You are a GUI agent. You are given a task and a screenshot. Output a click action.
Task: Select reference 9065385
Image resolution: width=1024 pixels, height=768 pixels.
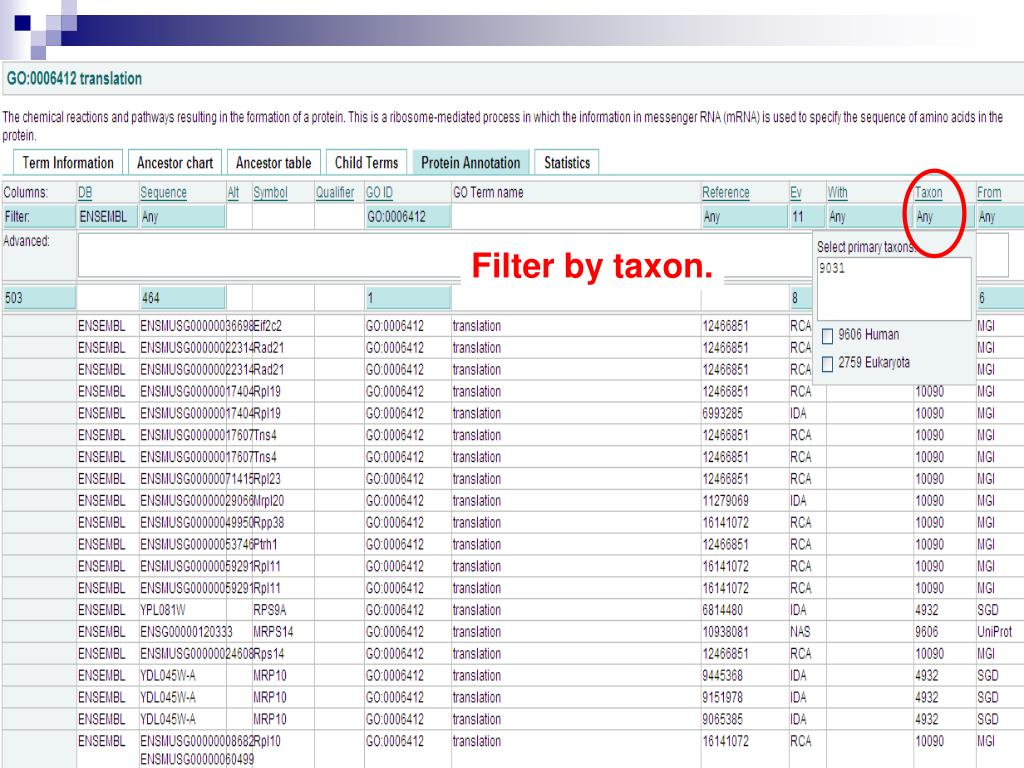[x=722, y=720]
